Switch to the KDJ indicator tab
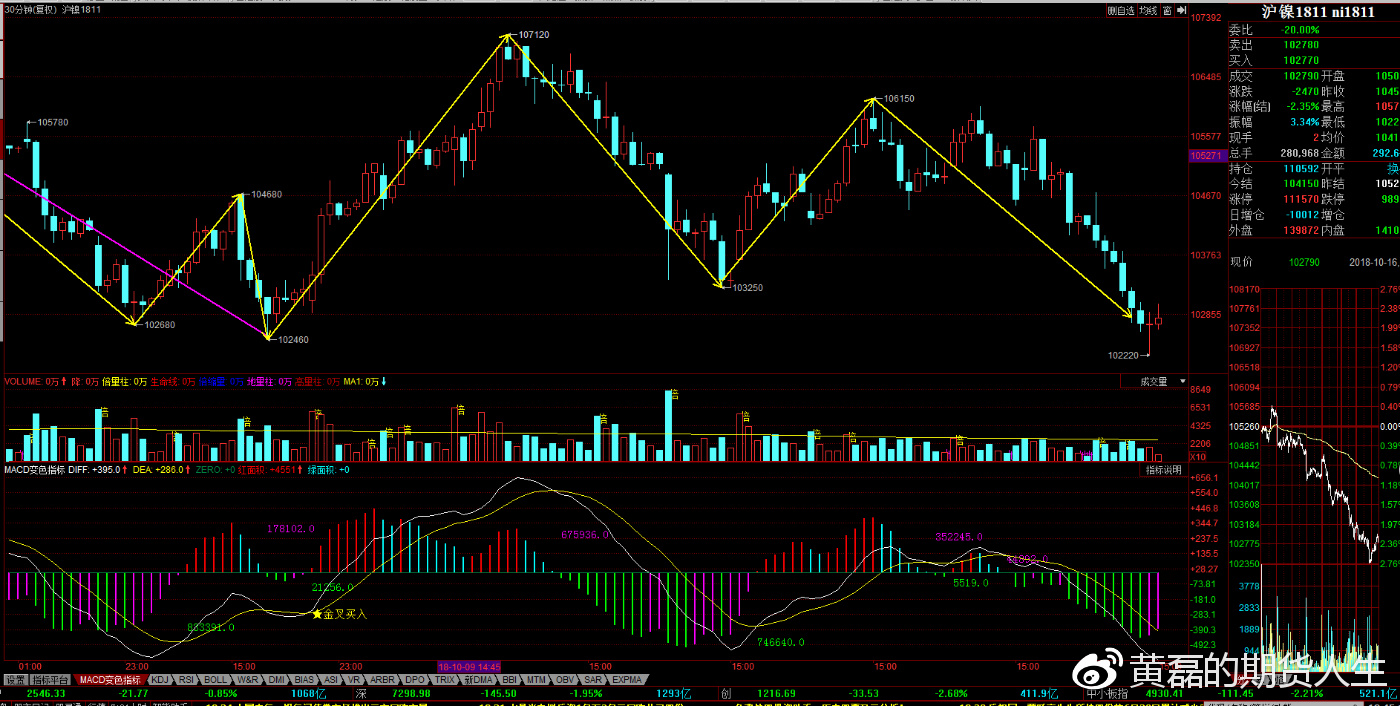The width and height of the screenshot is (1400, 706). (x=160, y=680)
